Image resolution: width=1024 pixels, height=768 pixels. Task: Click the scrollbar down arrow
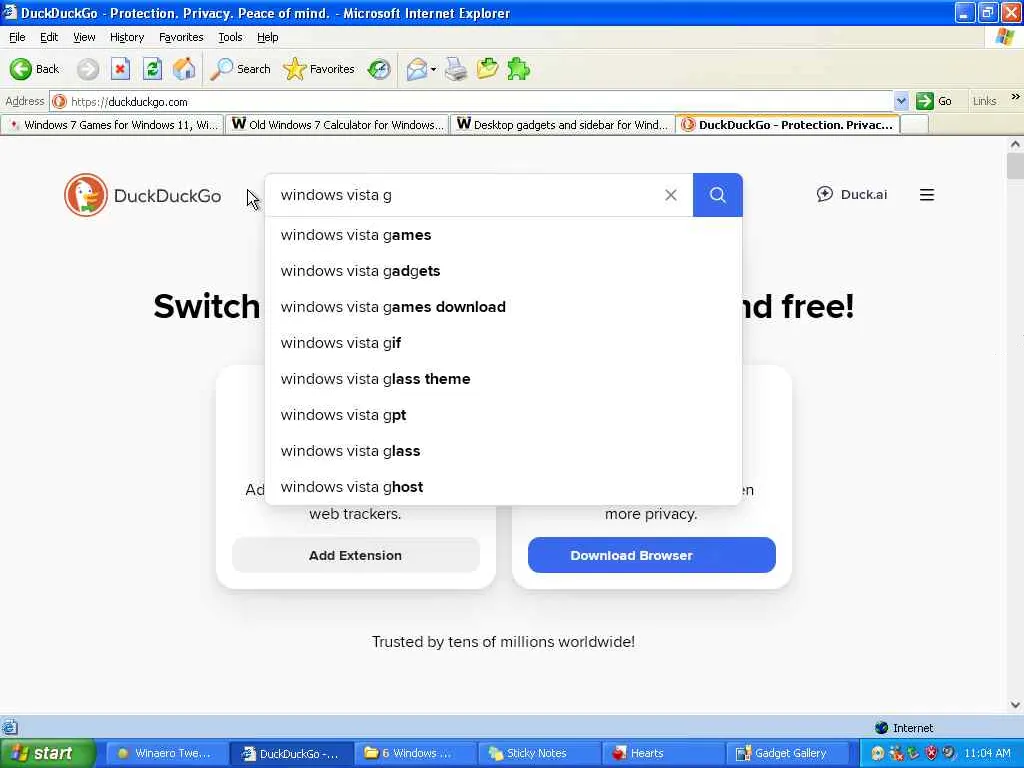(x=1015, y=705)
